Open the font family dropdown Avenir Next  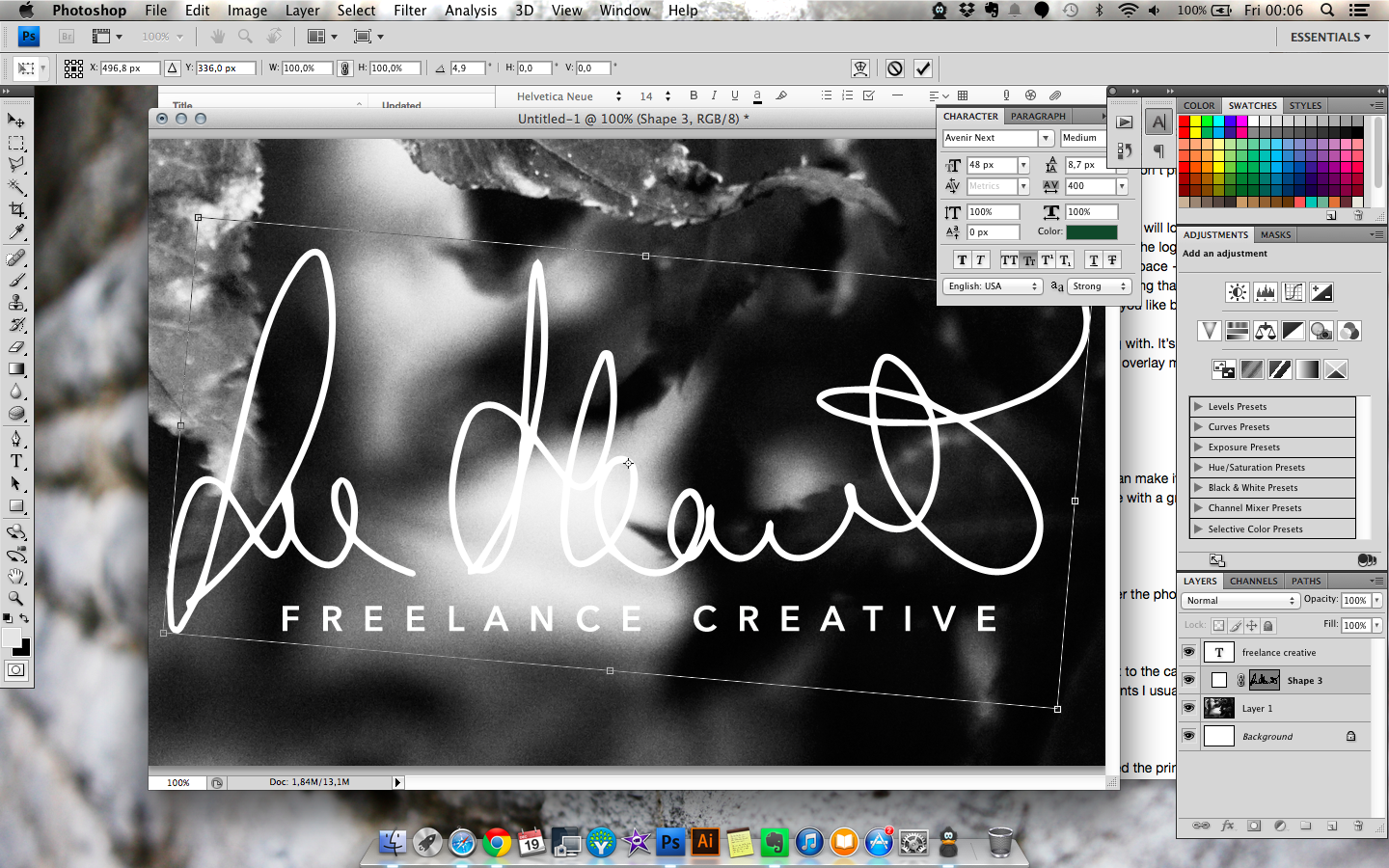1046,138
